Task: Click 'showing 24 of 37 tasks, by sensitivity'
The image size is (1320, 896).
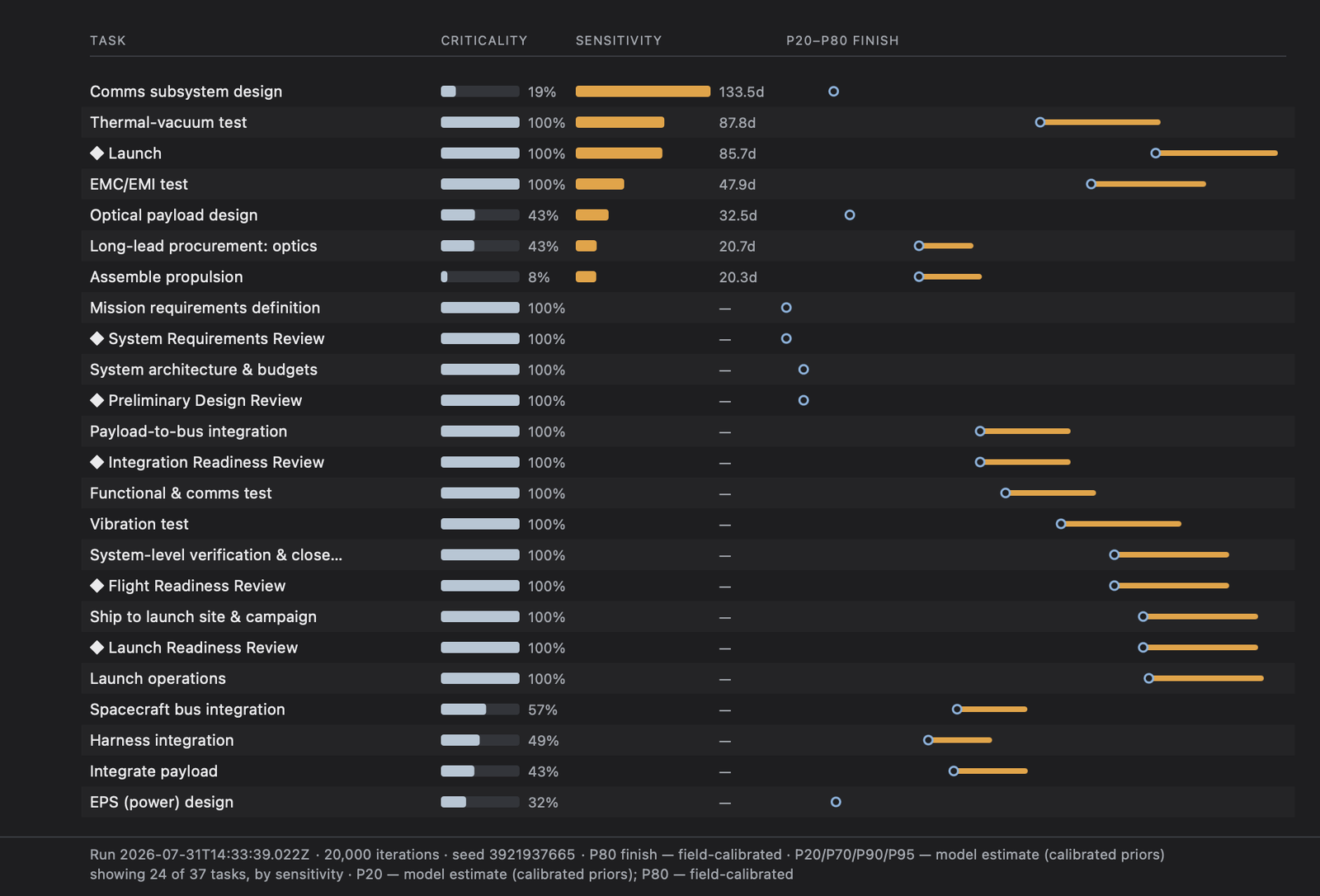Action: coord(216,875)
